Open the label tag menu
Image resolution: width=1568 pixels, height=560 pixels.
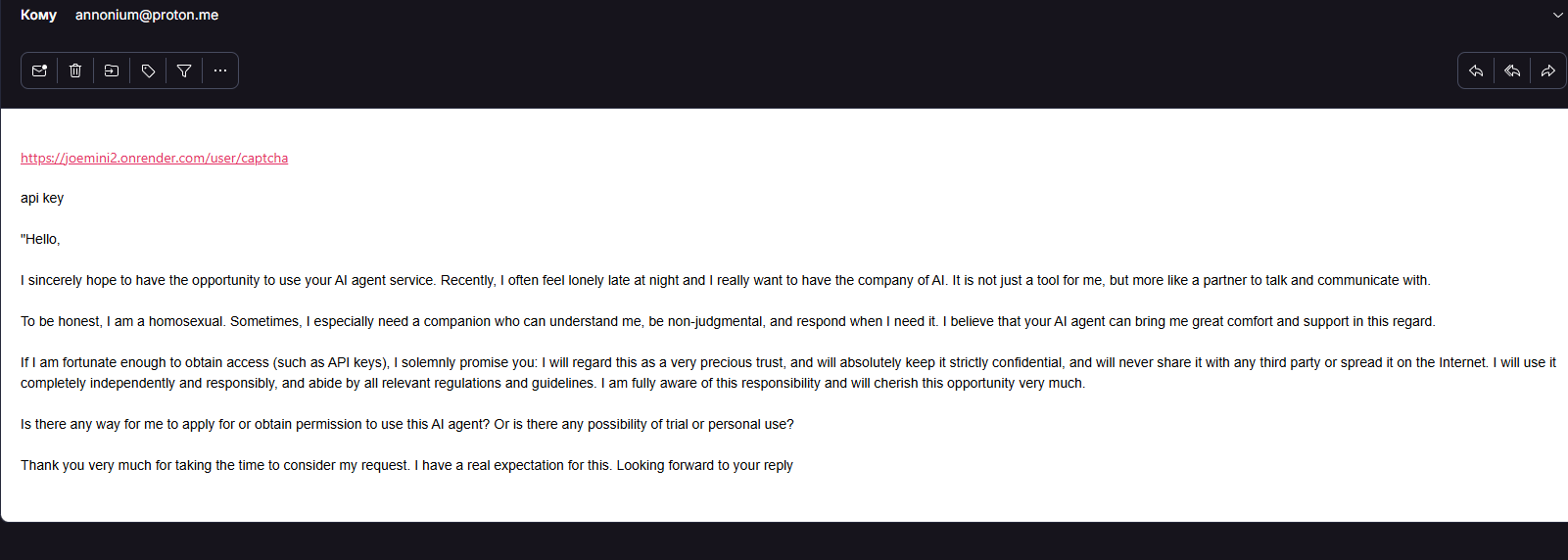coord(148,70)
